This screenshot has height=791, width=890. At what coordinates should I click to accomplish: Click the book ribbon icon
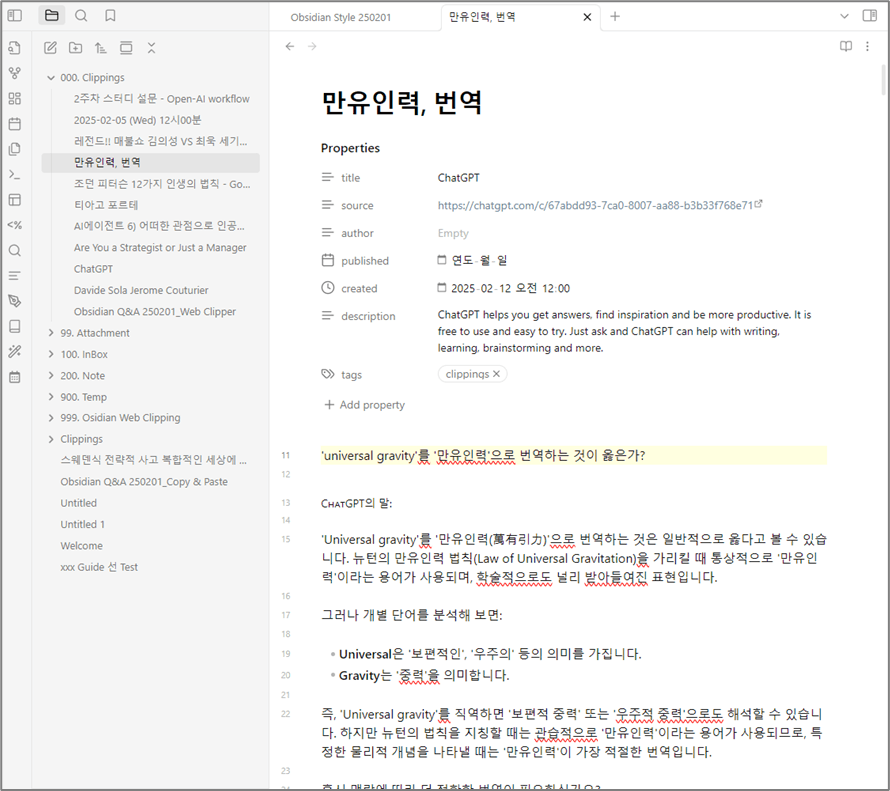pos(15,326)
